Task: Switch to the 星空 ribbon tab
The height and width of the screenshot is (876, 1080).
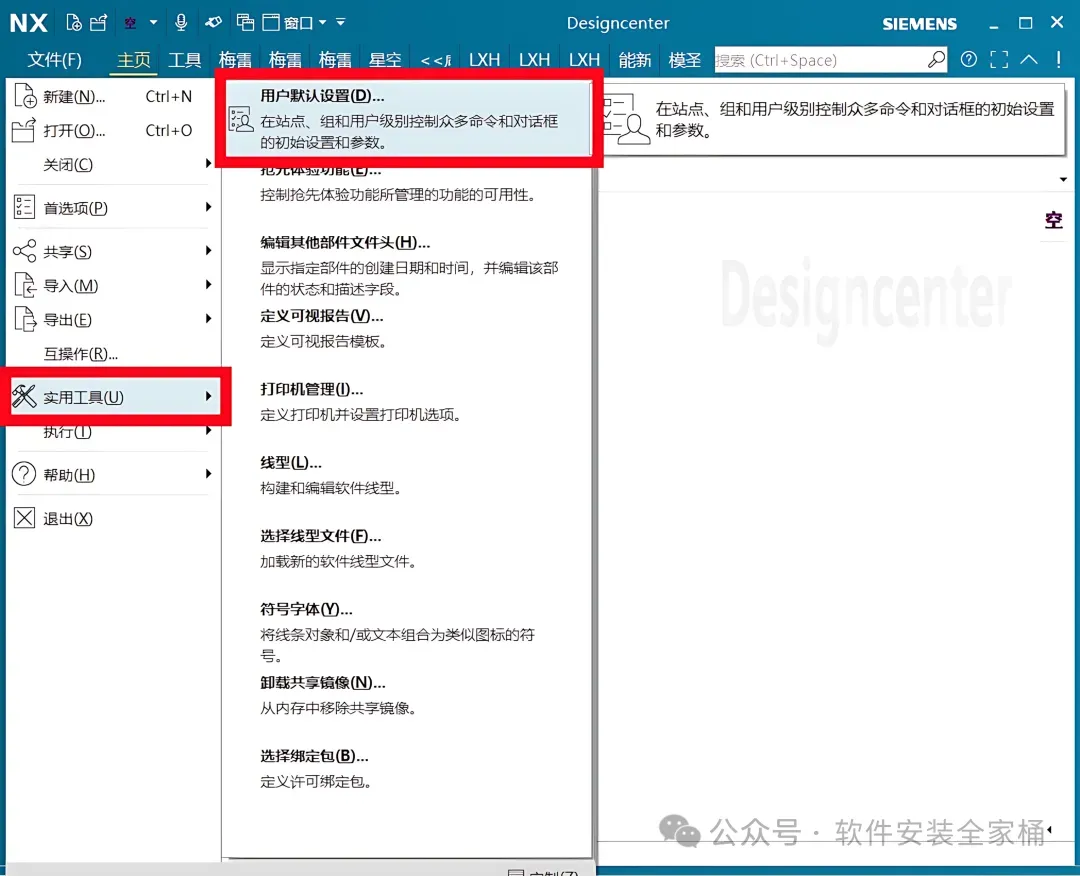Action: [384, 60]
